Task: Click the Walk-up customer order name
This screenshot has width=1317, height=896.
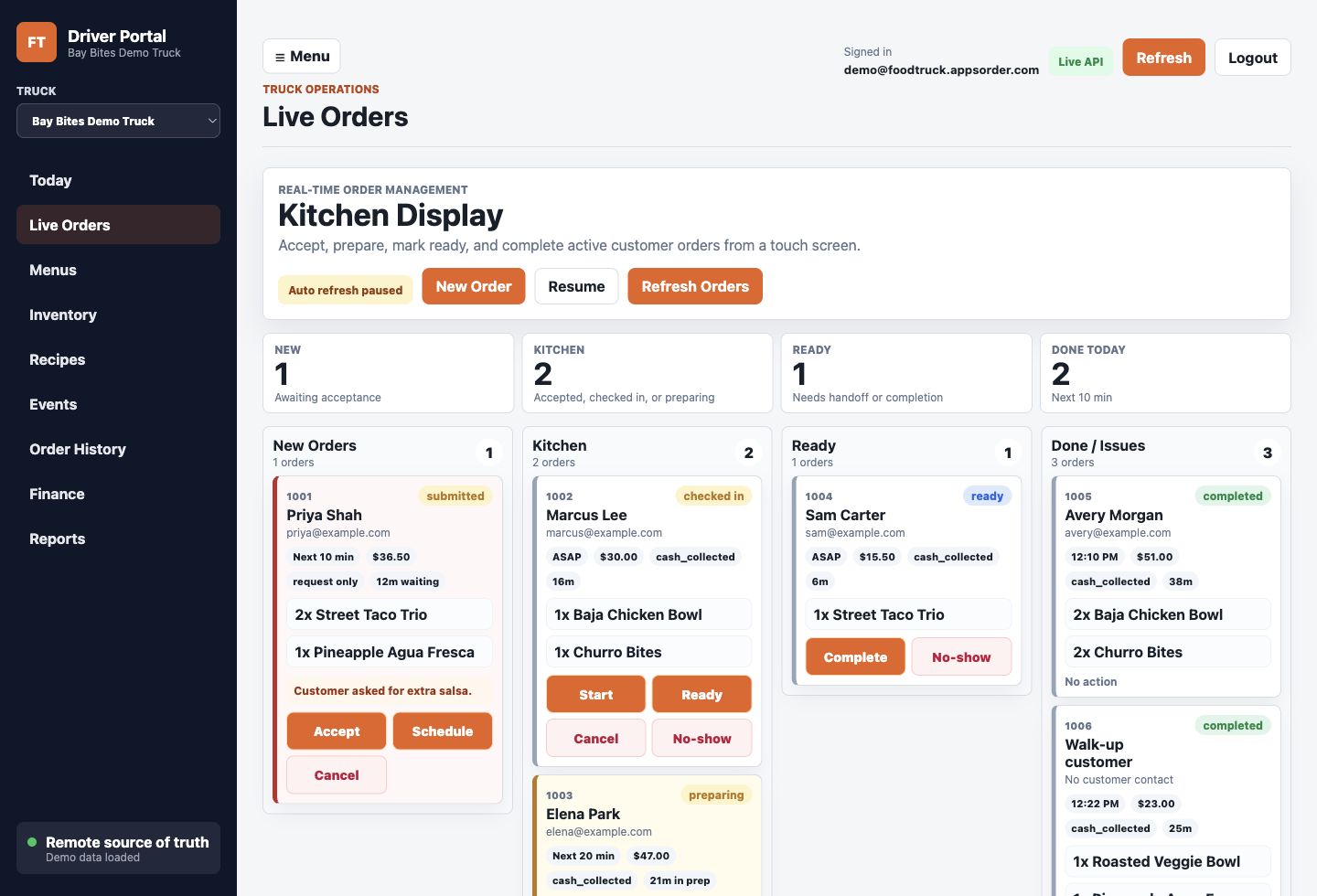Action: pos(1098,753)
